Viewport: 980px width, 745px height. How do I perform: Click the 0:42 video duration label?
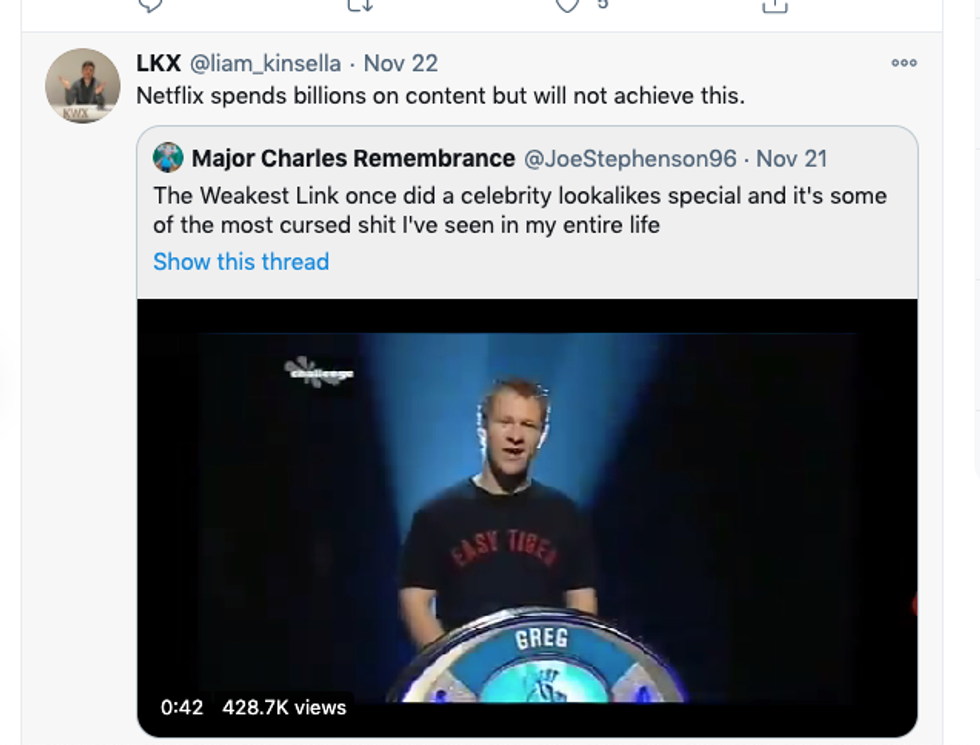point(182,707)
